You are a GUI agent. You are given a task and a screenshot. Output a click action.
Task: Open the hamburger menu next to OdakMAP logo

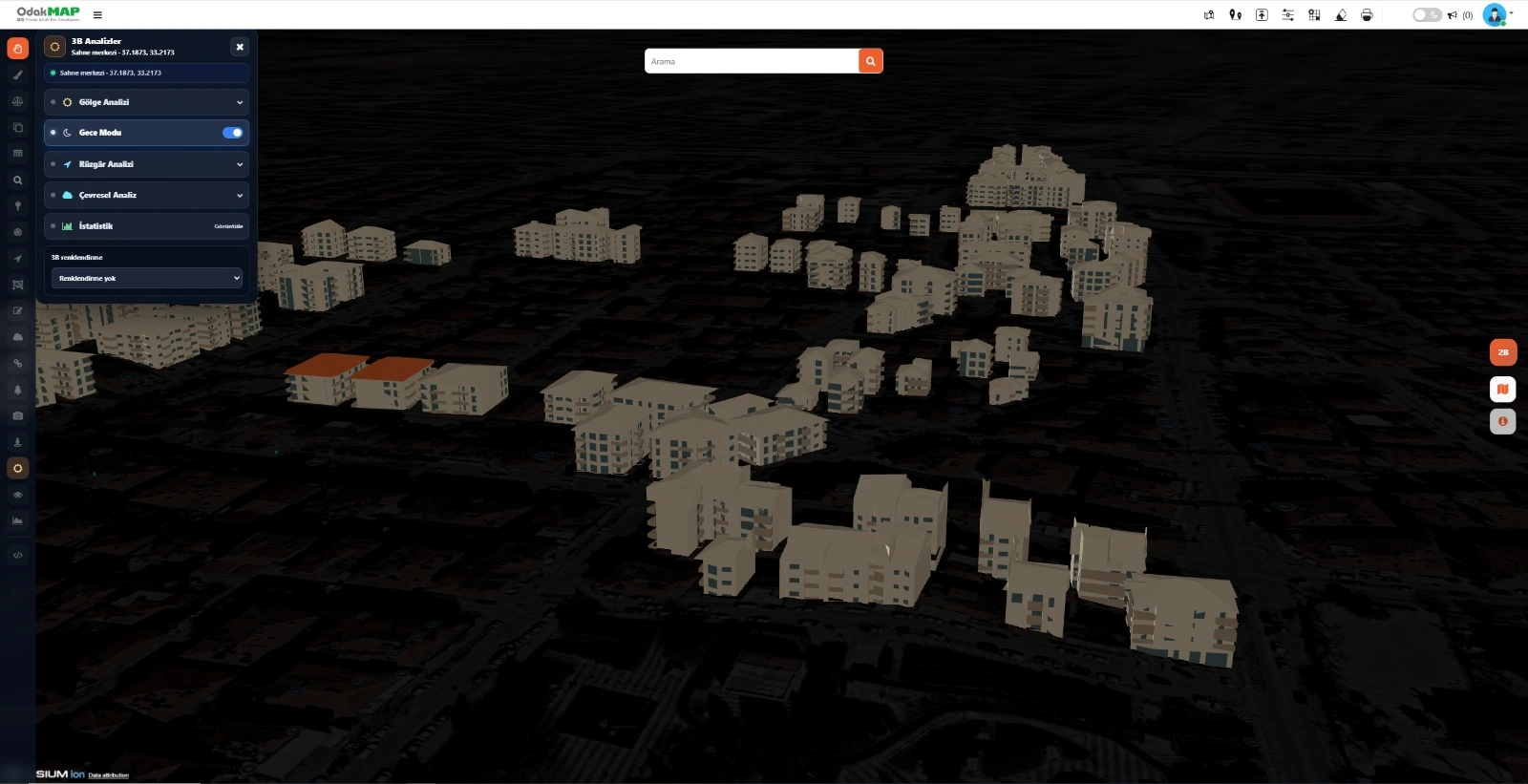97,15
